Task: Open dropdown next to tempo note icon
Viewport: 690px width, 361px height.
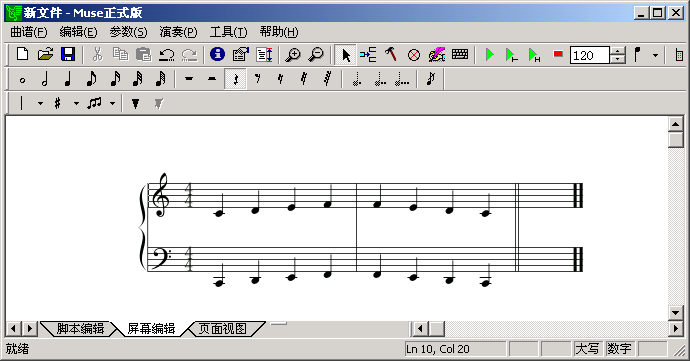Action: point(655,55)
